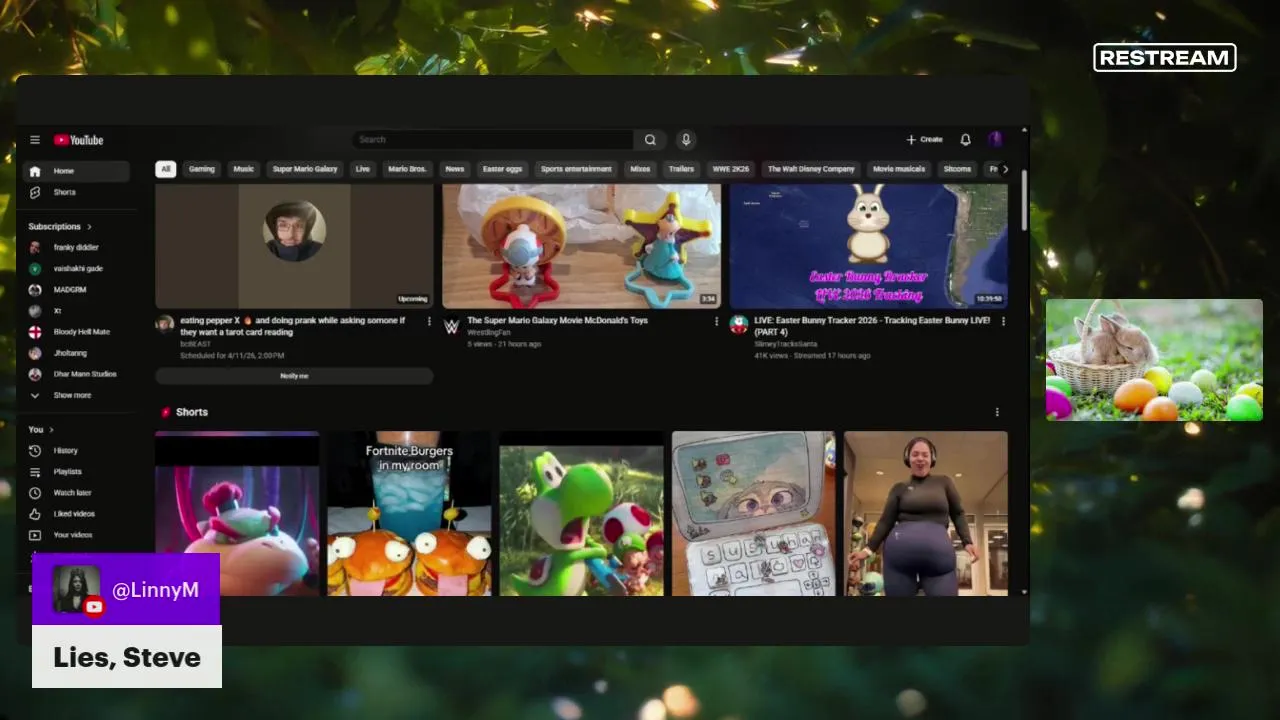The height and width of the screenshot is (720, 1280).
Task: Open Your videos
Action: click(x=77, y=535)
